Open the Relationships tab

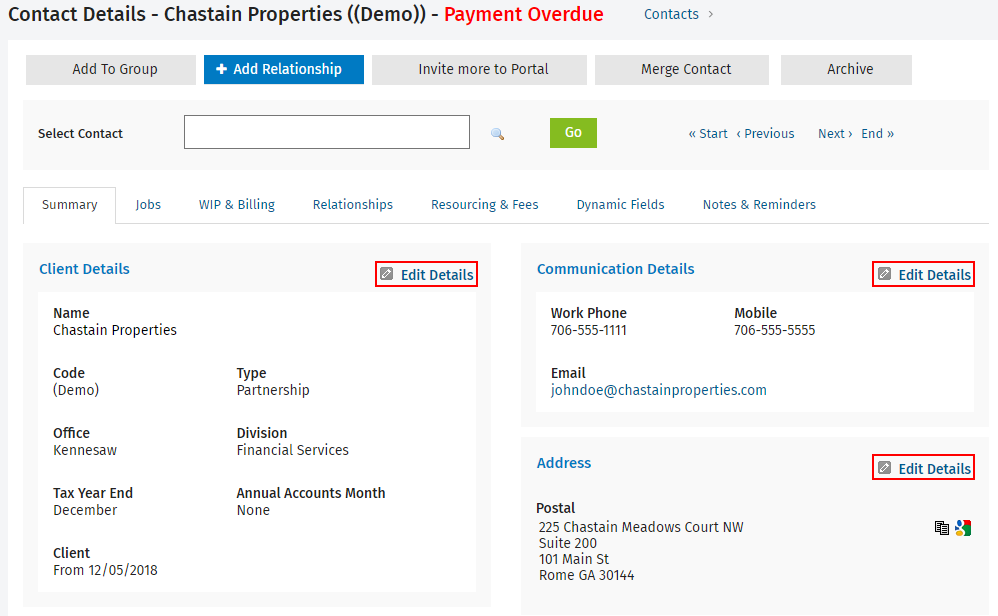click(352, 204)
